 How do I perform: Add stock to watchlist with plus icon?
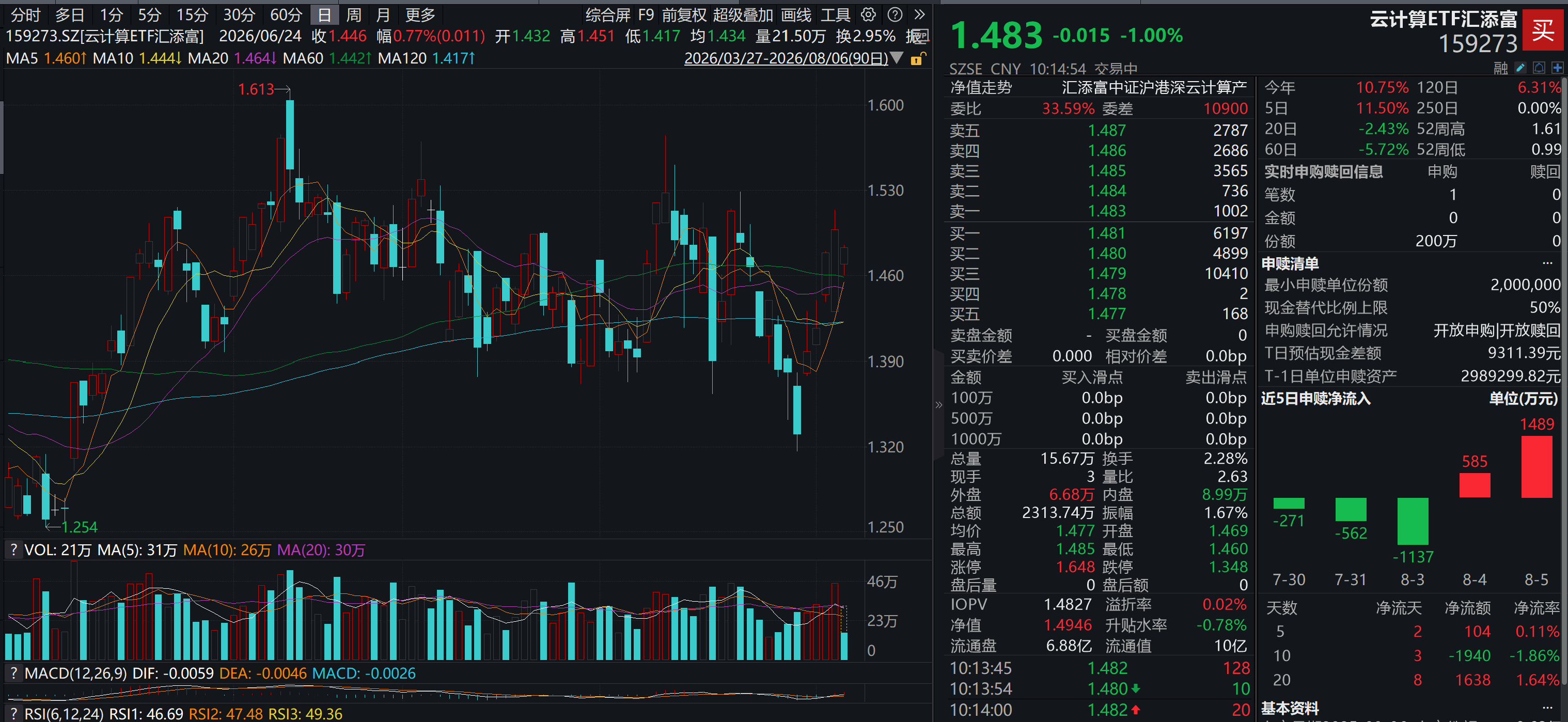coord(1557,68)
